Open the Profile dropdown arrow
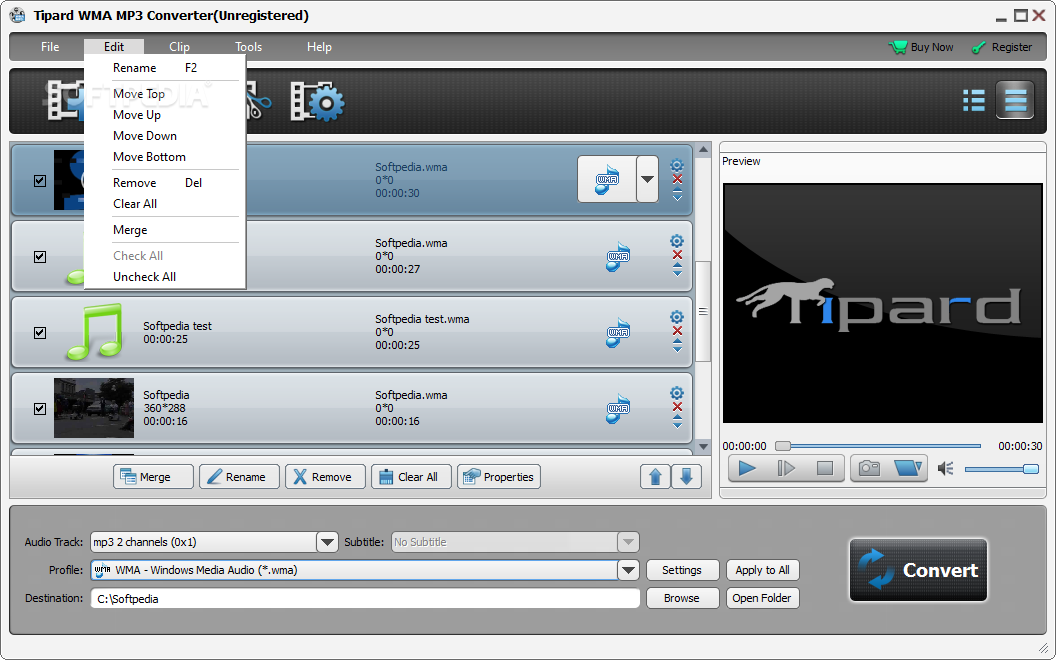The width and height of the screenshot is (1056, 660). click(x=628, y=570)
